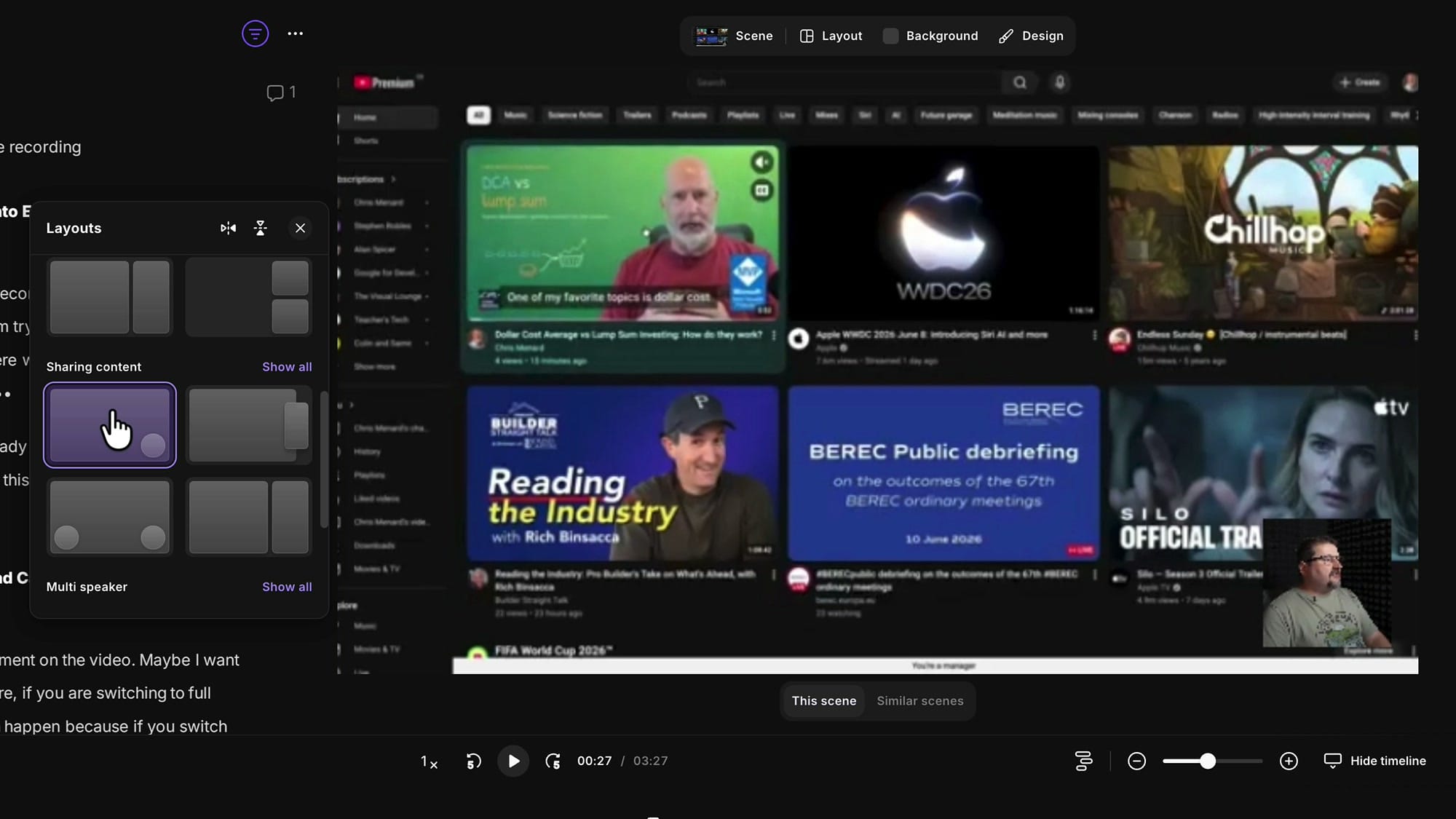The height and width of the screenshot is (819, 1456).
Task: Open the Background tab in top toolbar
Action: point(930,36)
